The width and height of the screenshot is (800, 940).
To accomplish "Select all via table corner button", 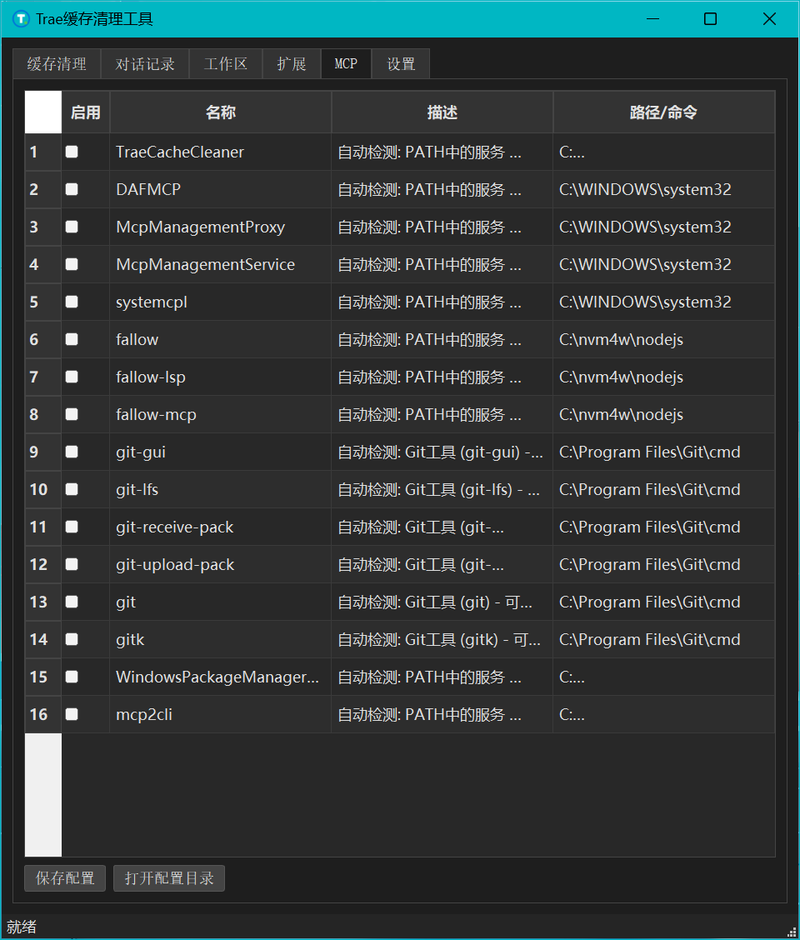I will point(43,112).
